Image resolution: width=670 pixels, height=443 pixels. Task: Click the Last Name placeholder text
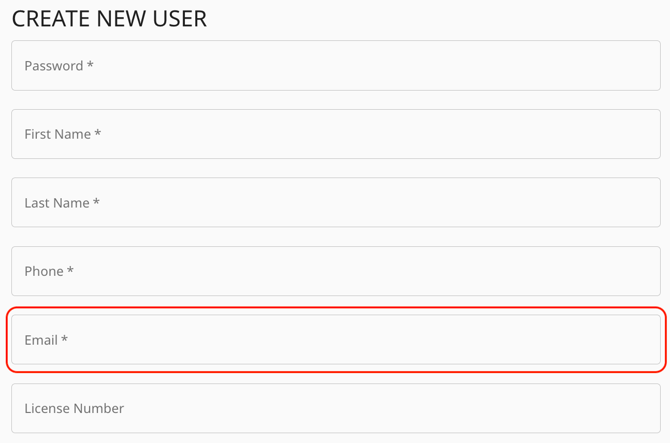click(x=57, y=203)
